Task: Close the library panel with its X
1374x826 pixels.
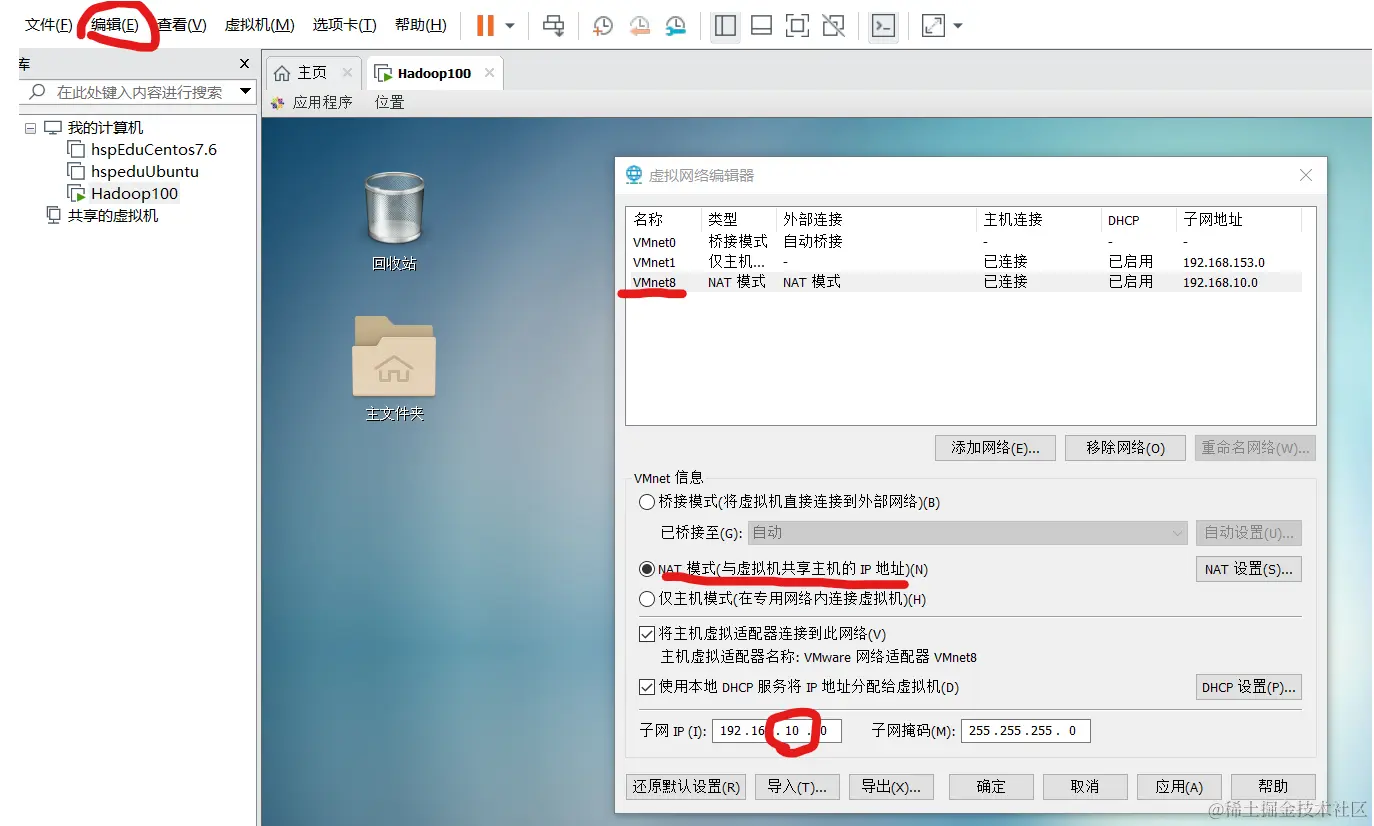Action: [x=245, y=64]
